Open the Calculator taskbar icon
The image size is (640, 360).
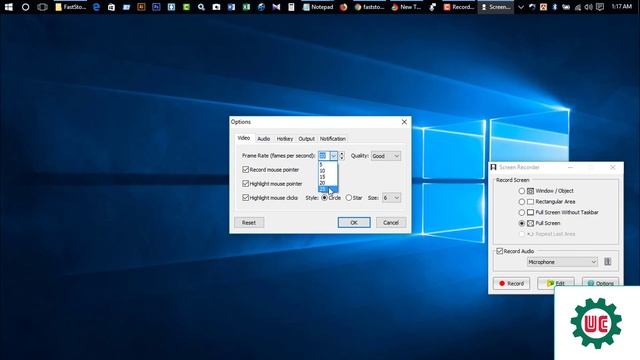click(x=291, y=7)
